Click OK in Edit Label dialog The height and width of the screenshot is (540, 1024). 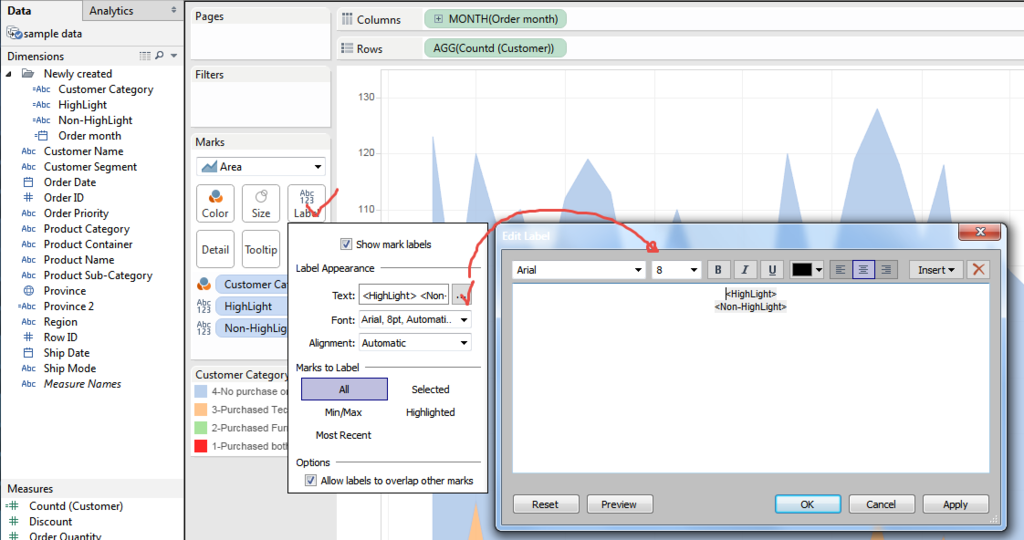(807, 504)
